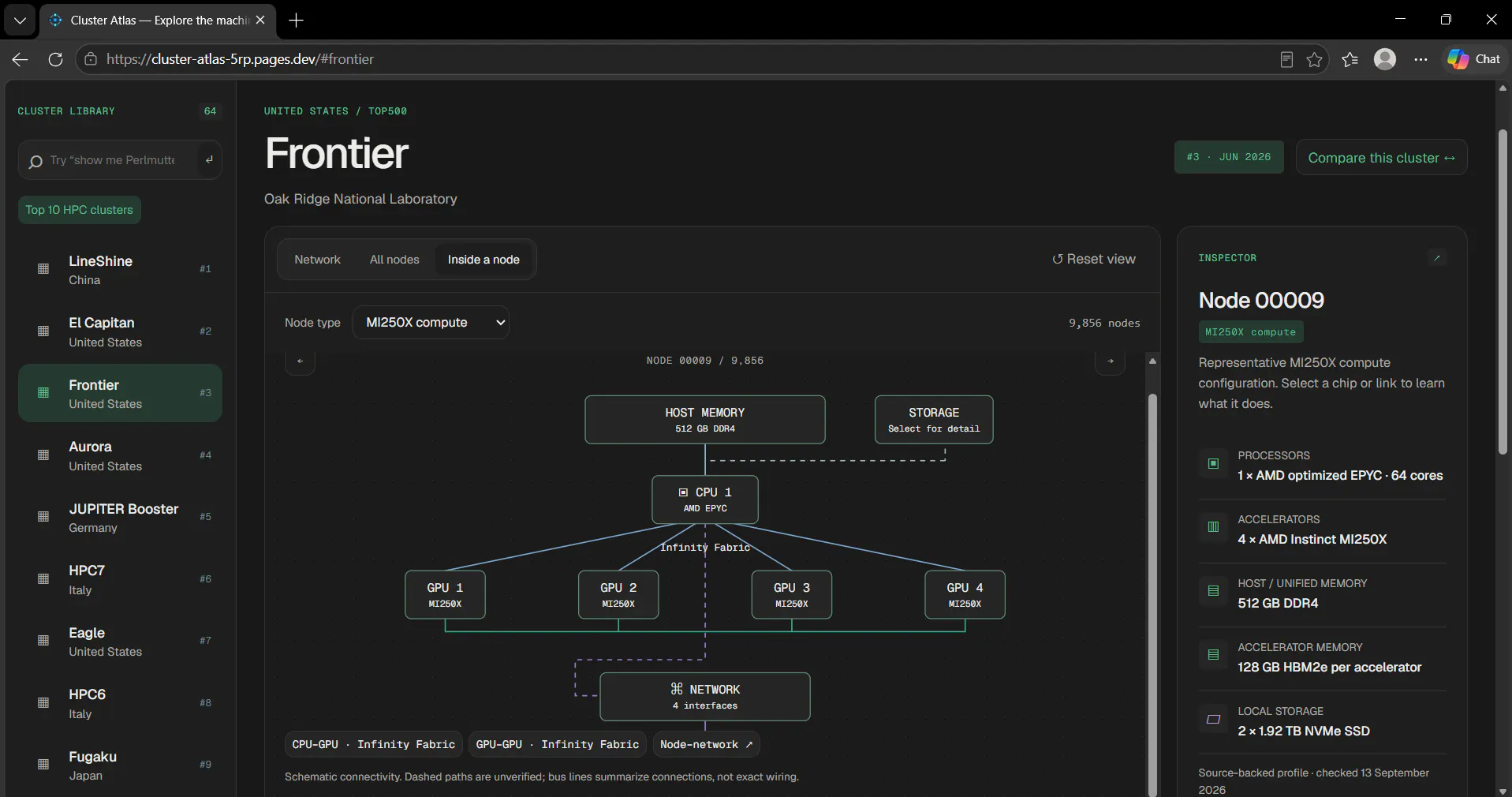Open the Copilot Chat button
The width and height of the screenshot is (1512, 797).
click(x=1474, y=59)
